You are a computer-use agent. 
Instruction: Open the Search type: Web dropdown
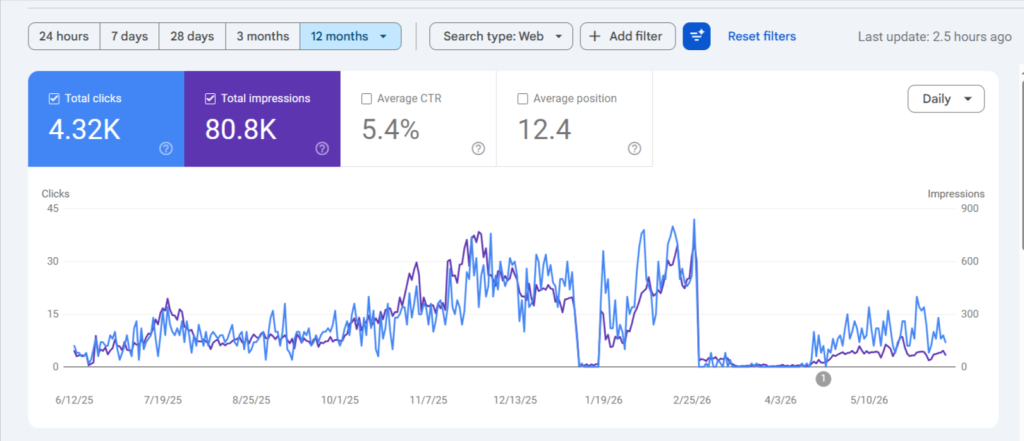click(501, 37)
